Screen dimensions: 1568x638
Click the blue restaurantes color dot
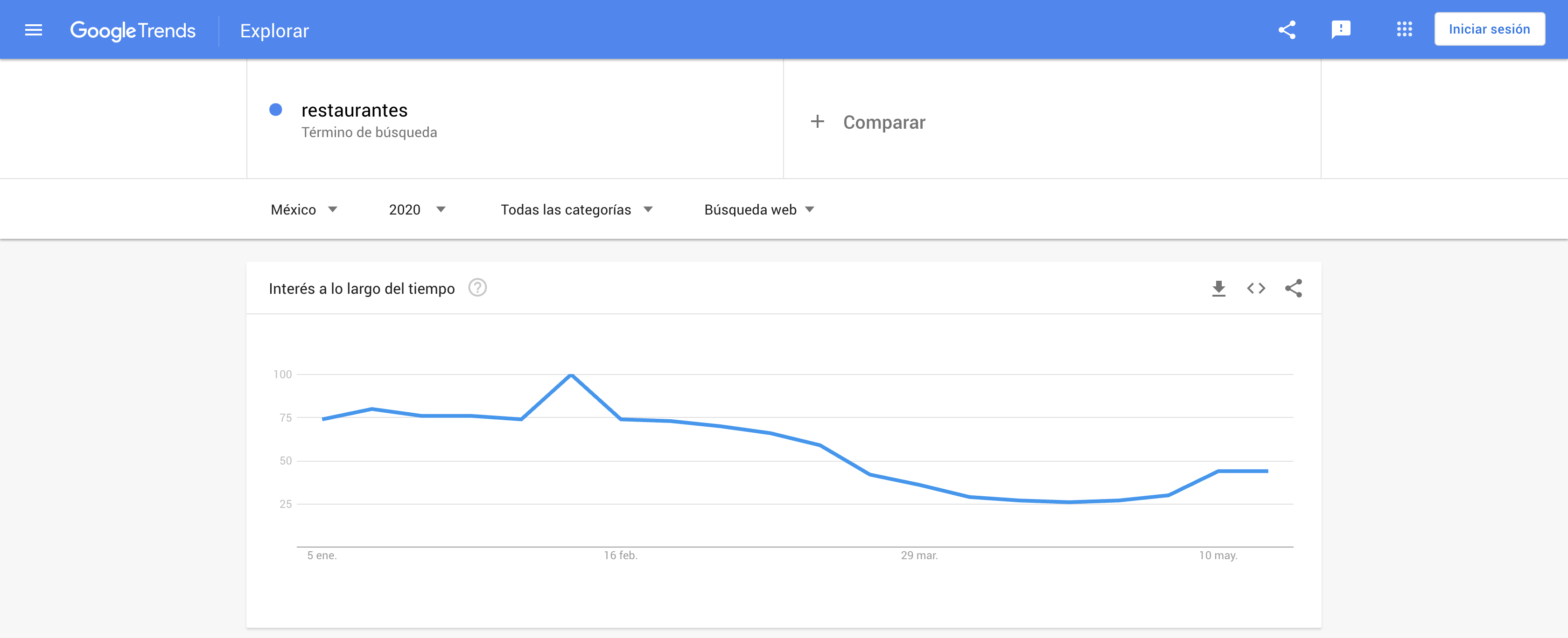coord(276,110)
